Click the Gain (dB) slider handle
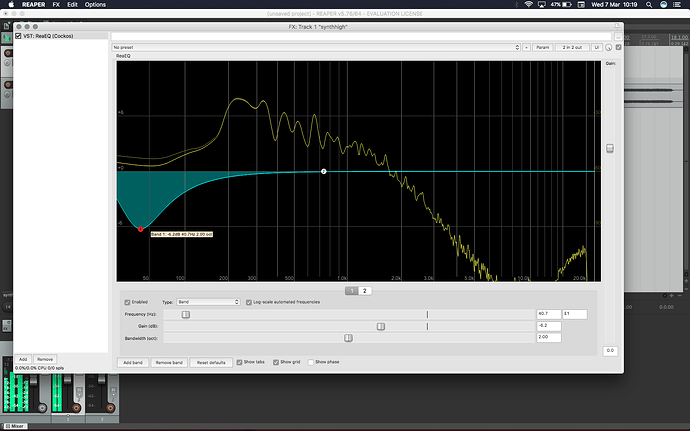Screen dimensions: 690x431 click(381, 326)
